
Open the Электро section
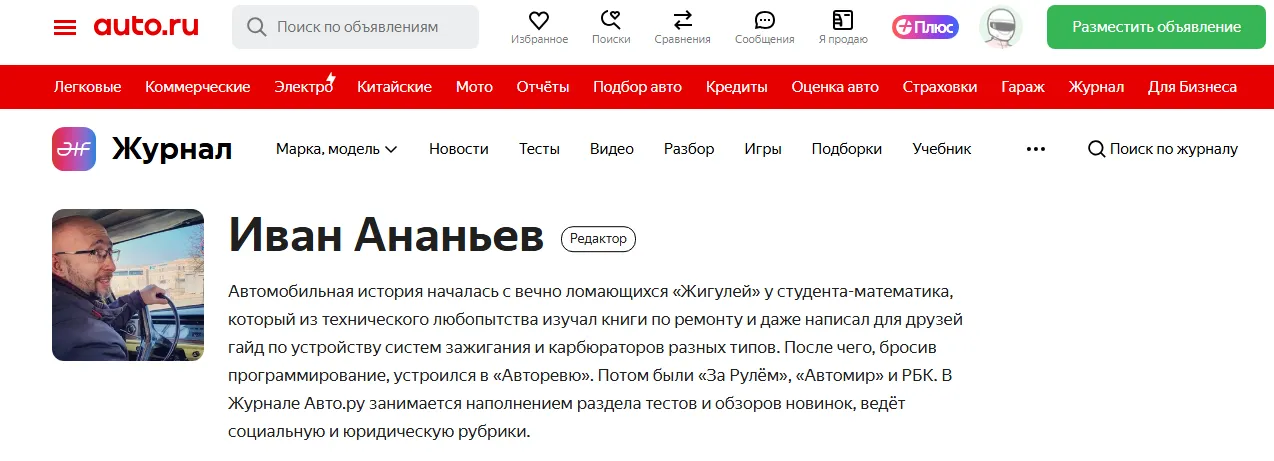305,86
